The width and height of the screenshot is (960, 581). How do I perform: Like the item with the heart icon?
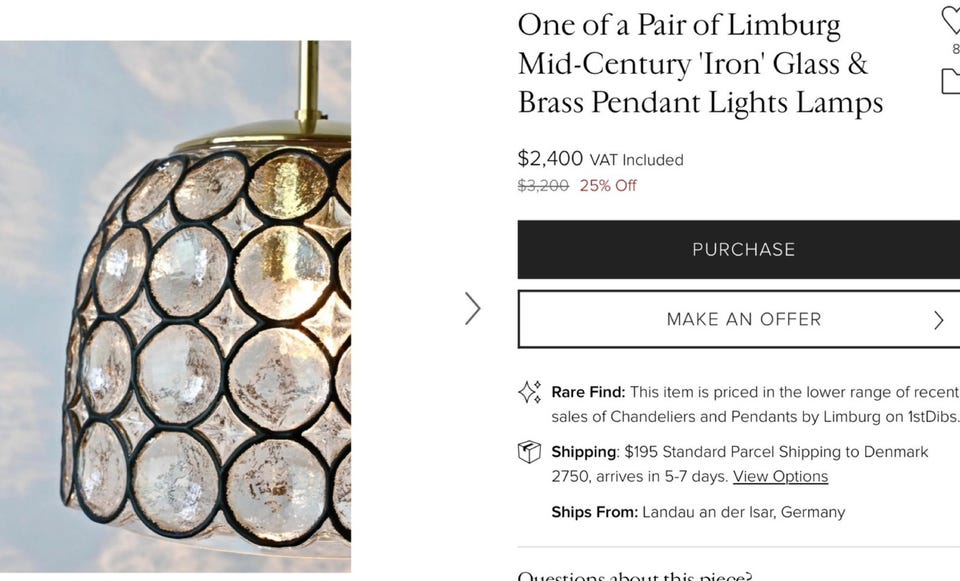(x=952, y=20)
